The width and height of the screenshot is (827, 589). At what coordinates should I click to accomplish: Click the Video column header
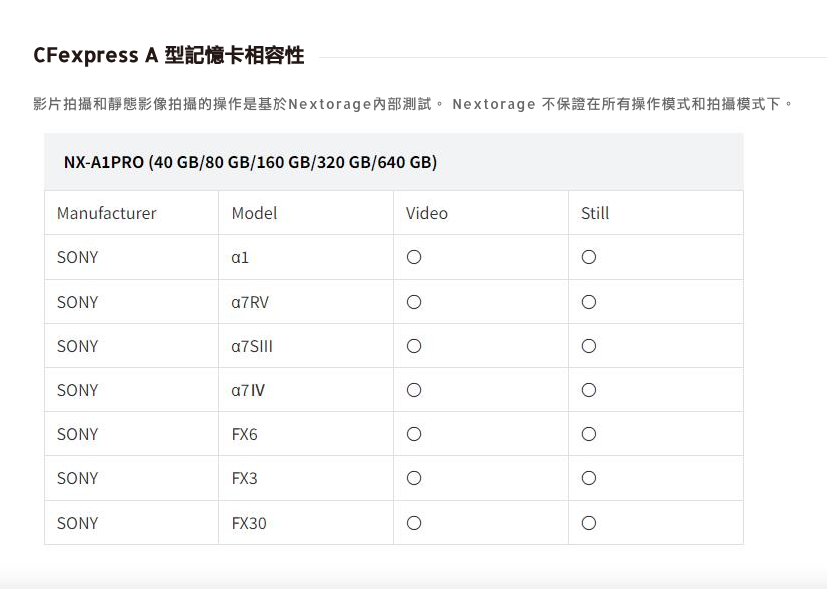(427, 213)
